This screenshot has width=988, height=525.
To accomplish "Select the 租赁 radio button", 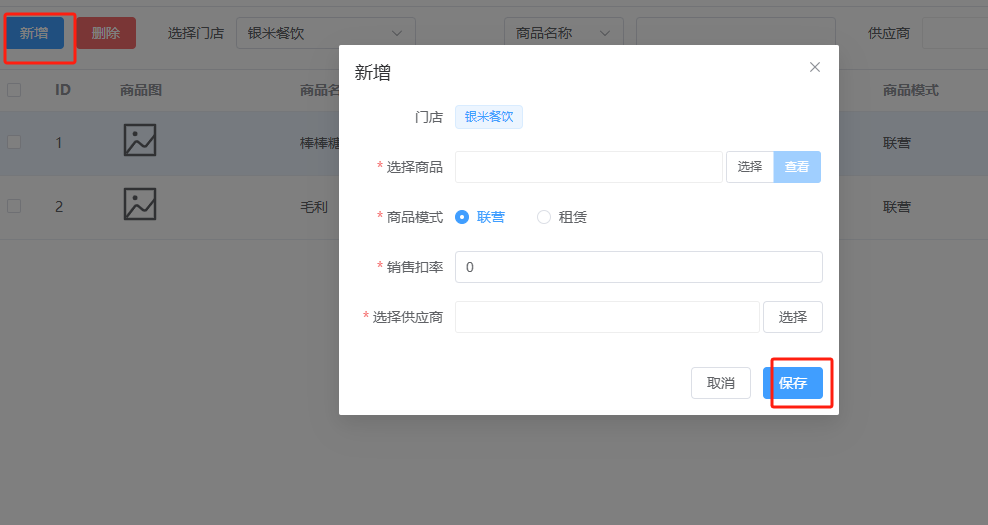I will click(544, 217).
